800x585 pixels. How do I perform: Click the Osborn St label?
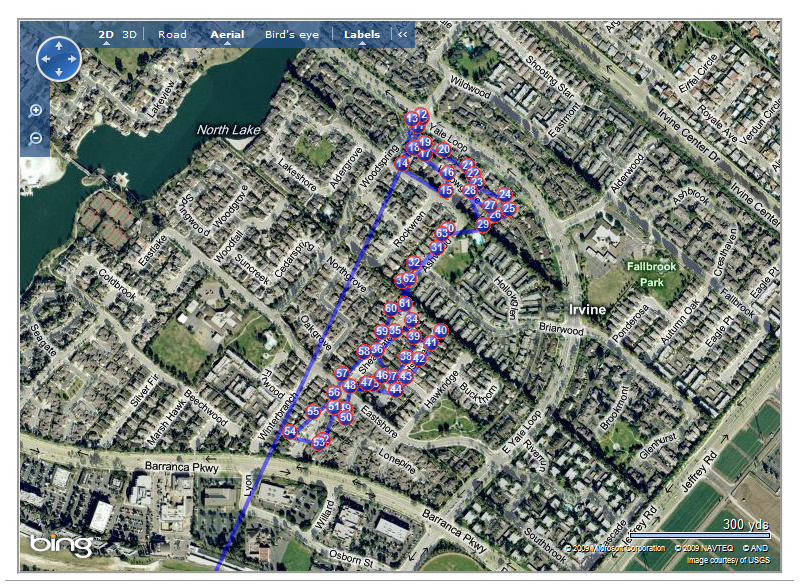point(352,559)
